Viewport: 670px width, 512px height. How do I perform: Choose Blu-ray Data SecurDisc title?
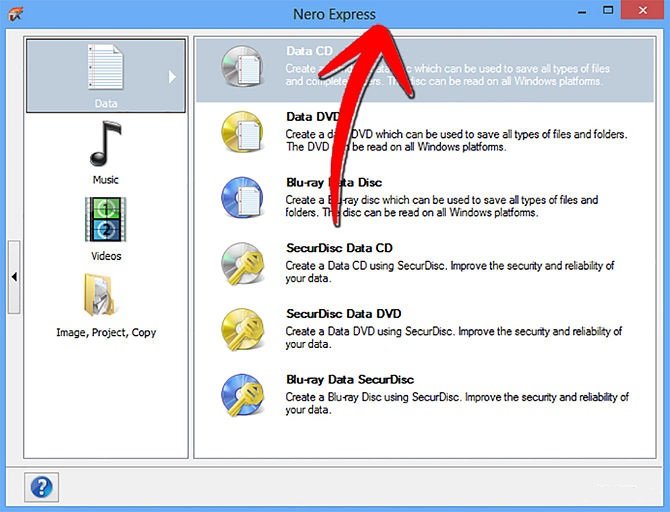pyautogui.click(x=350, y=380)
